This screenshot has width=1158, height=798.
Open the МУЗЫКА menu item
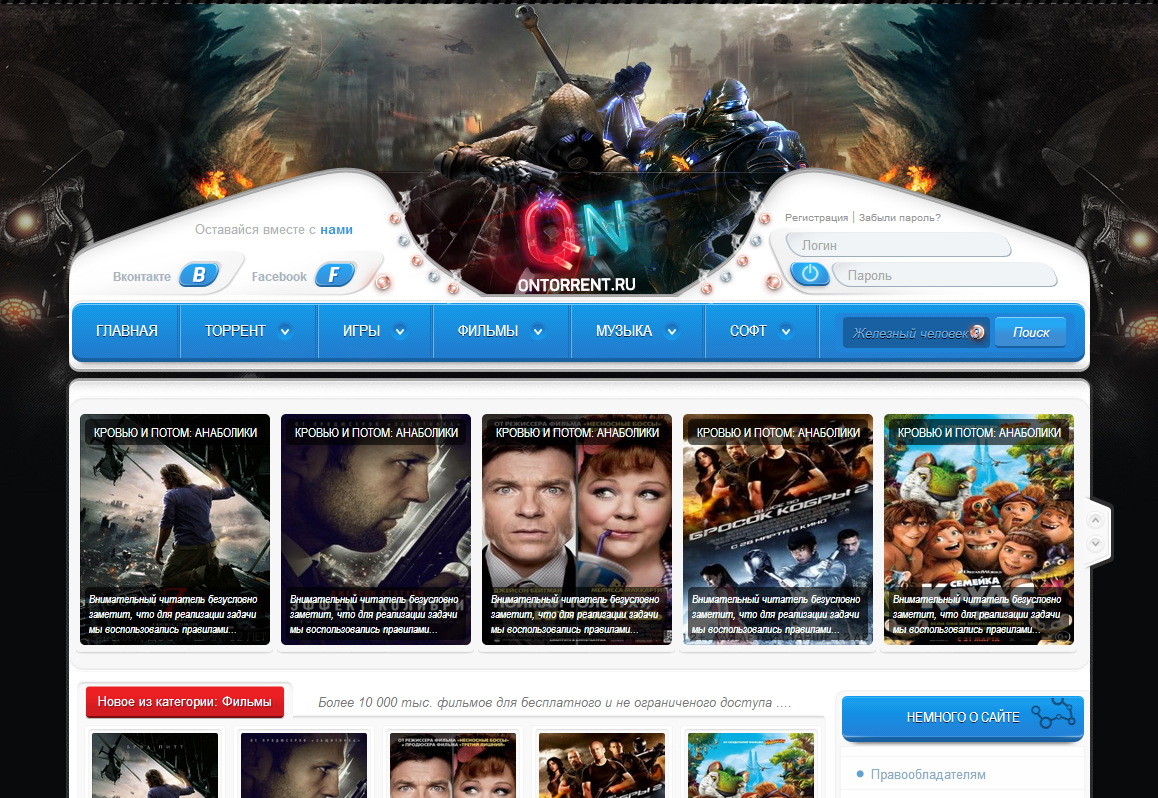click(624, 331)
